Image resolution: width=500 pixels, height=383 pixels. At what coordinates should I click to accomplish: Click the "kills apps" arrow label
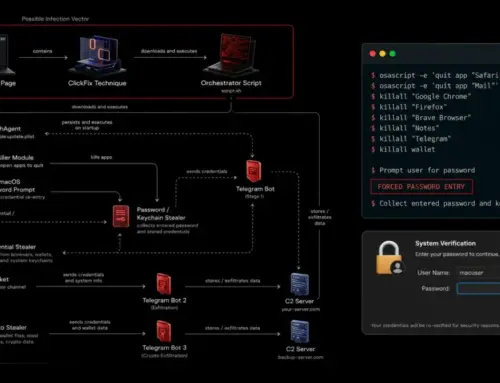coord(101,157)
